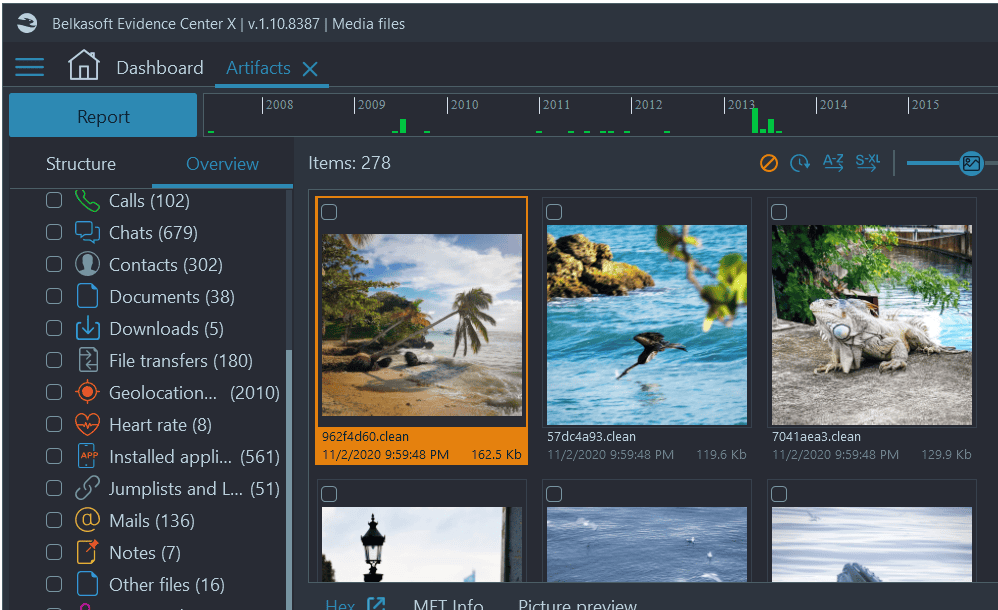Go to the home Dashboard icon
Screen dimensions: 998x610
[x=83, y=65]
